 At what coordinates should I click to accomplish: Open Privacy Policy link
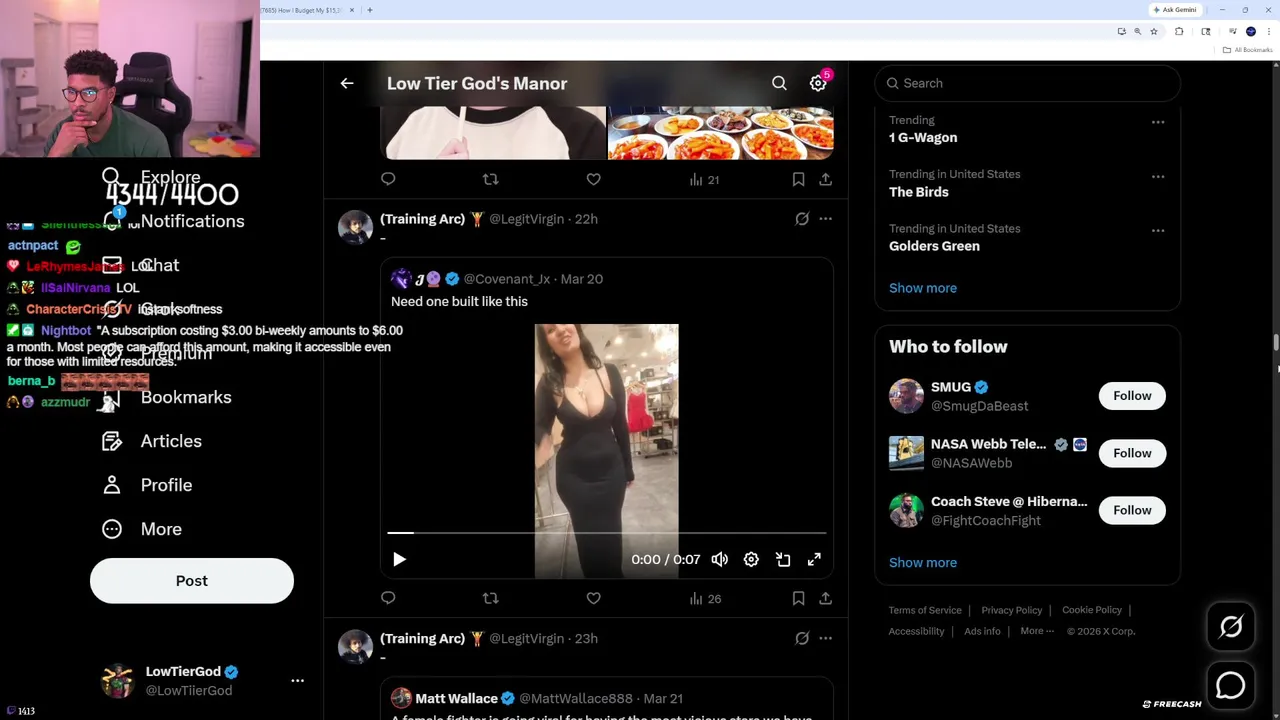click(x=1012, y=610)
